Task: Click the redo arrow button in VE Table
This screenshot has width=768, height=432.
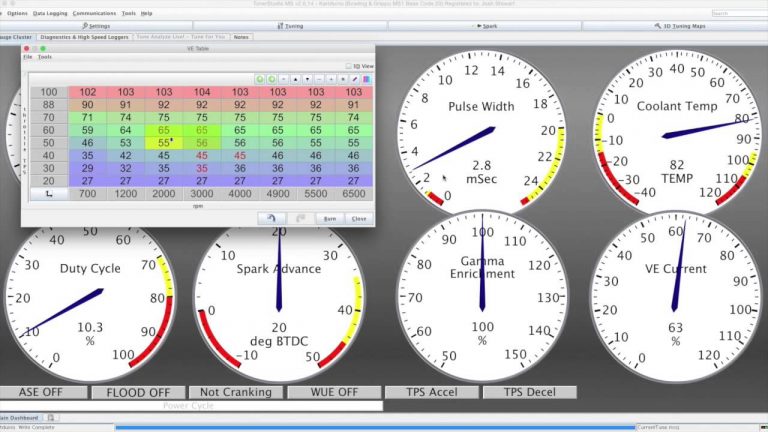Action: point(300,218)
